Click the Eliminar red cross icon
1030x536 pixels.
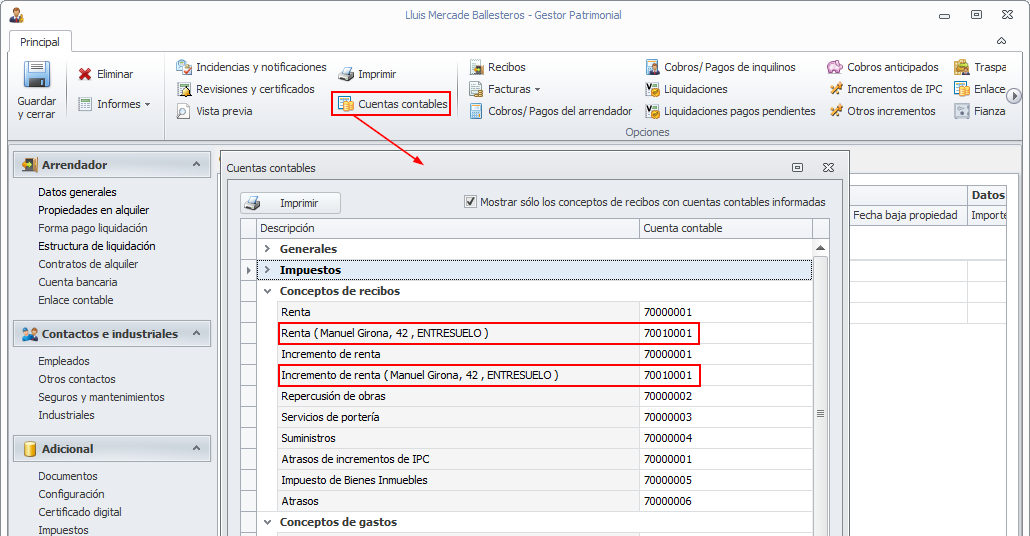click(85, 74)
